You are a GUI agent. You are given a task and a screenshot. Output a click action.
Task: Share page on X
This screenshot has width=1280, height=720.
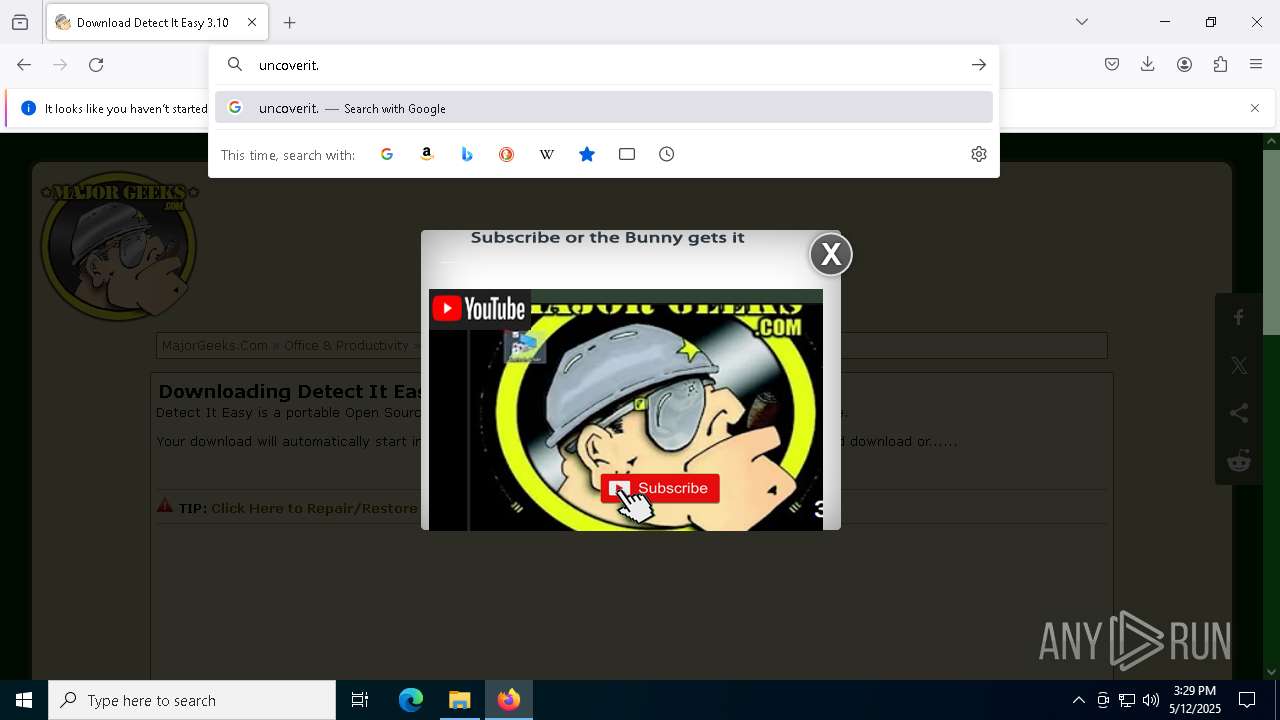[1239, 366]
